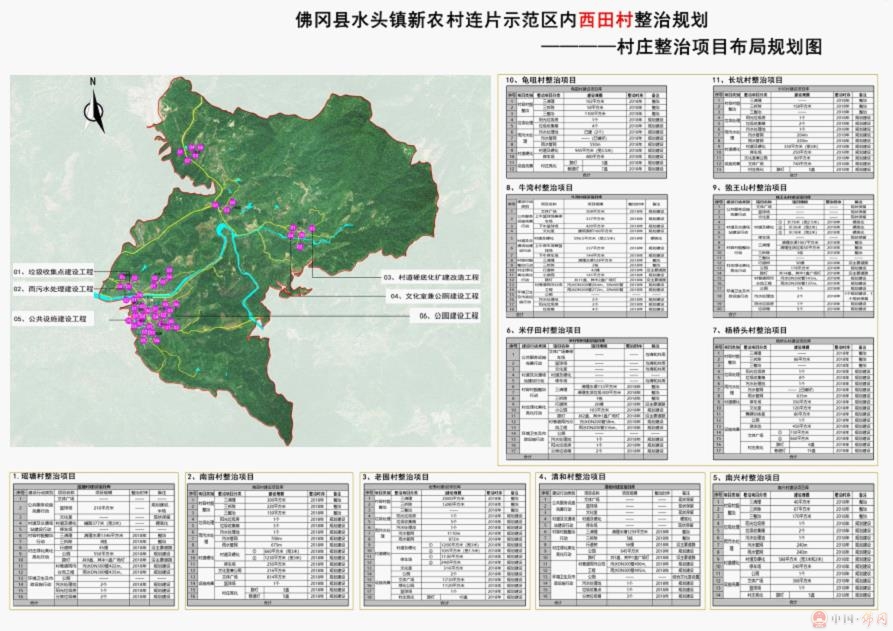The image size is (893, 631).
Task: Click the dense southwest magenta marker cluster
Action: click(x=150, y=315)
